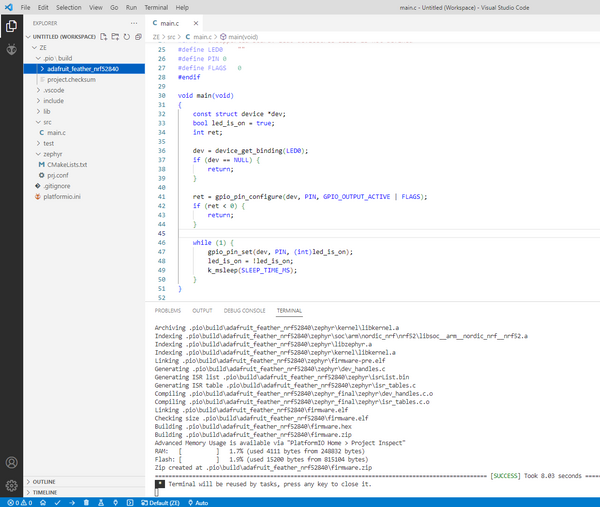The height and width of the screenshot is (507, 600).
Task: Switch to the Debug Console tab
Action: (x=245, y=310)
